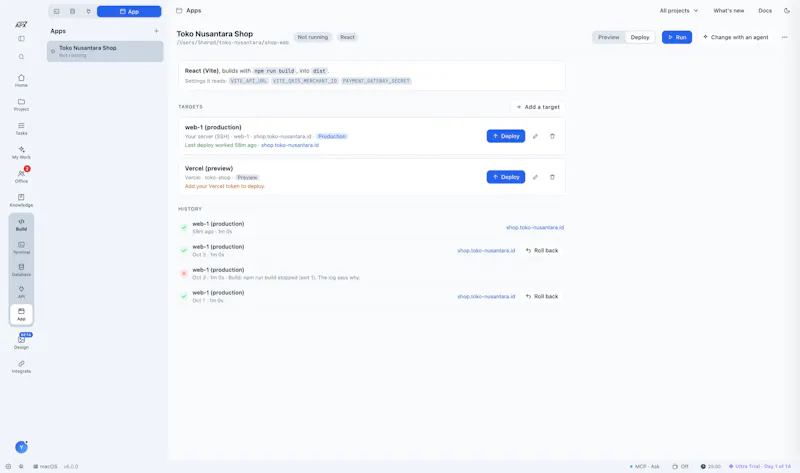Add new app with plus icon

click(156, 31)
